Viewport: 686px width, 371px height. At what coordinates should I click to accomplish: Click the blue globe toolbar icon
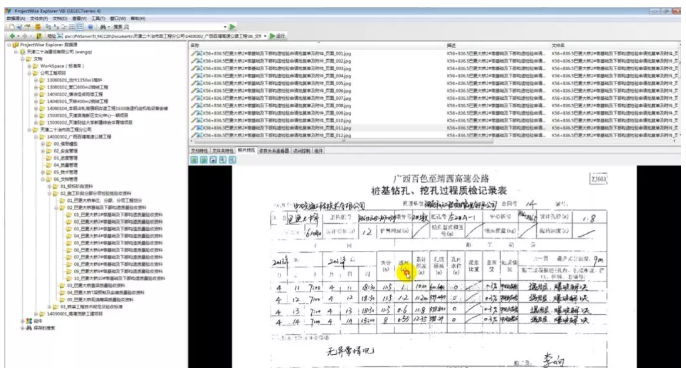point(91,27)
